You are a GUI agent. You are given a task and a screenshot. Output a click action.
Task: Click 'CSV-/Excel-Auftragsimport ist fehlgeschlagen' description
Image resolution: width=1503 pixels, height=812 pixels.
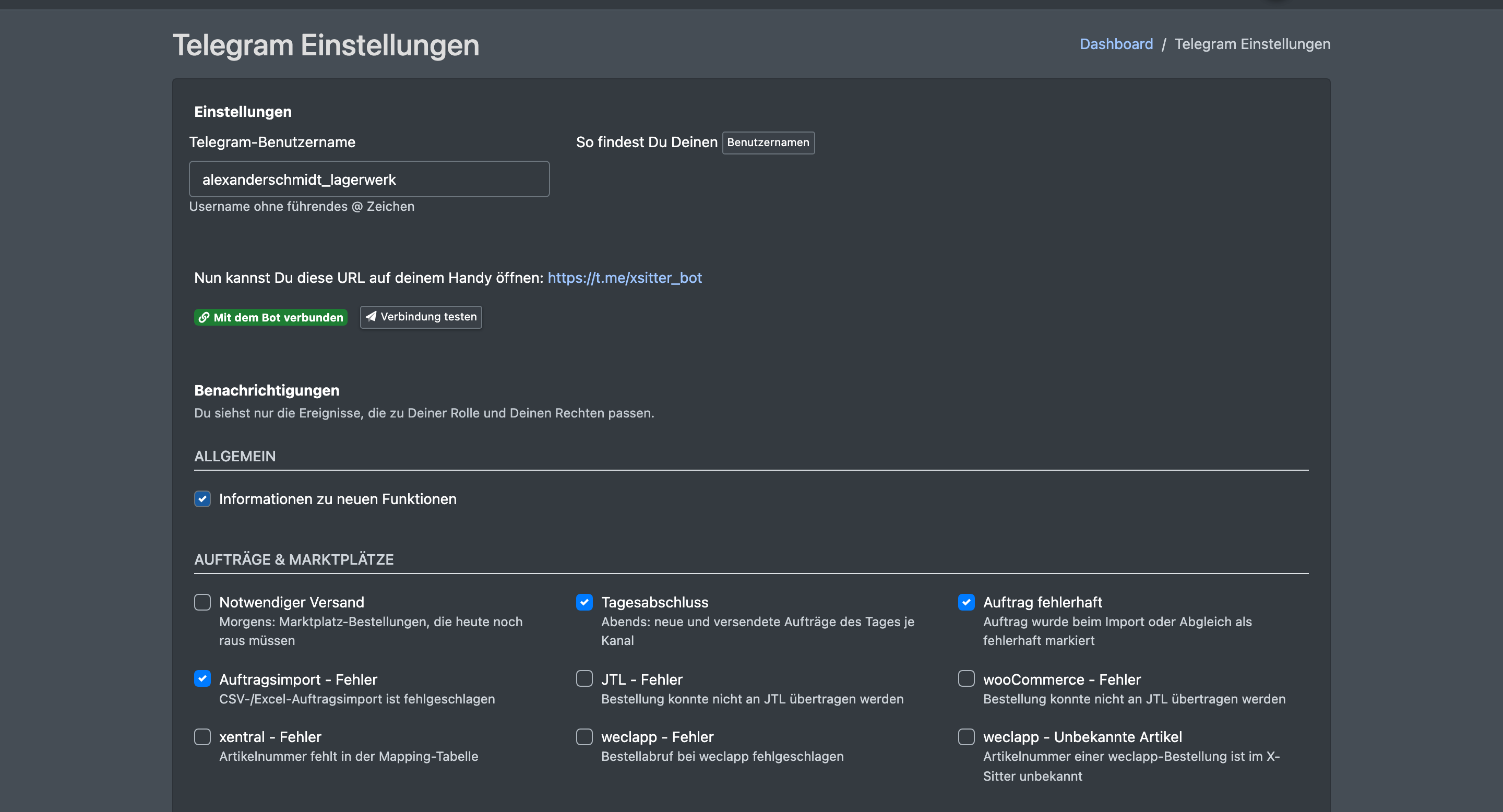[x=357, y=699]
